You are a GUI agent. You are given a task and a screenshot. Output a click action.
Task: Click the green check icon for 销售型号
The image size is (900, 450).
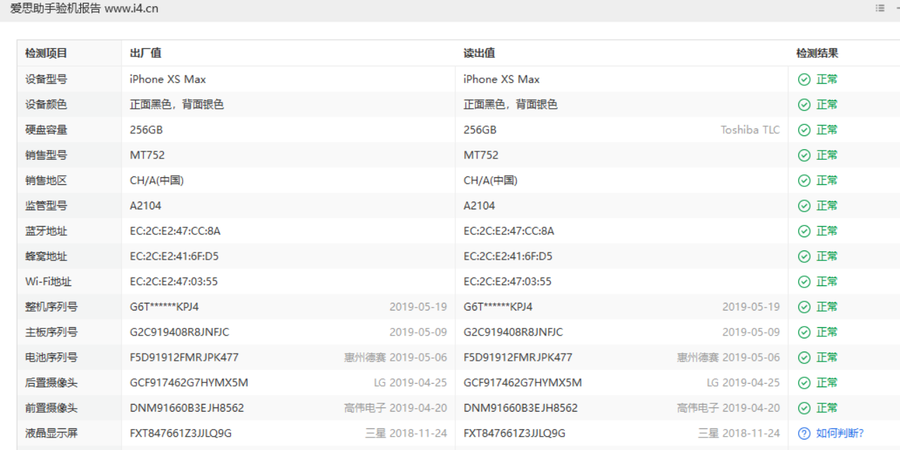pyautogui.click(x=804, y=155)
